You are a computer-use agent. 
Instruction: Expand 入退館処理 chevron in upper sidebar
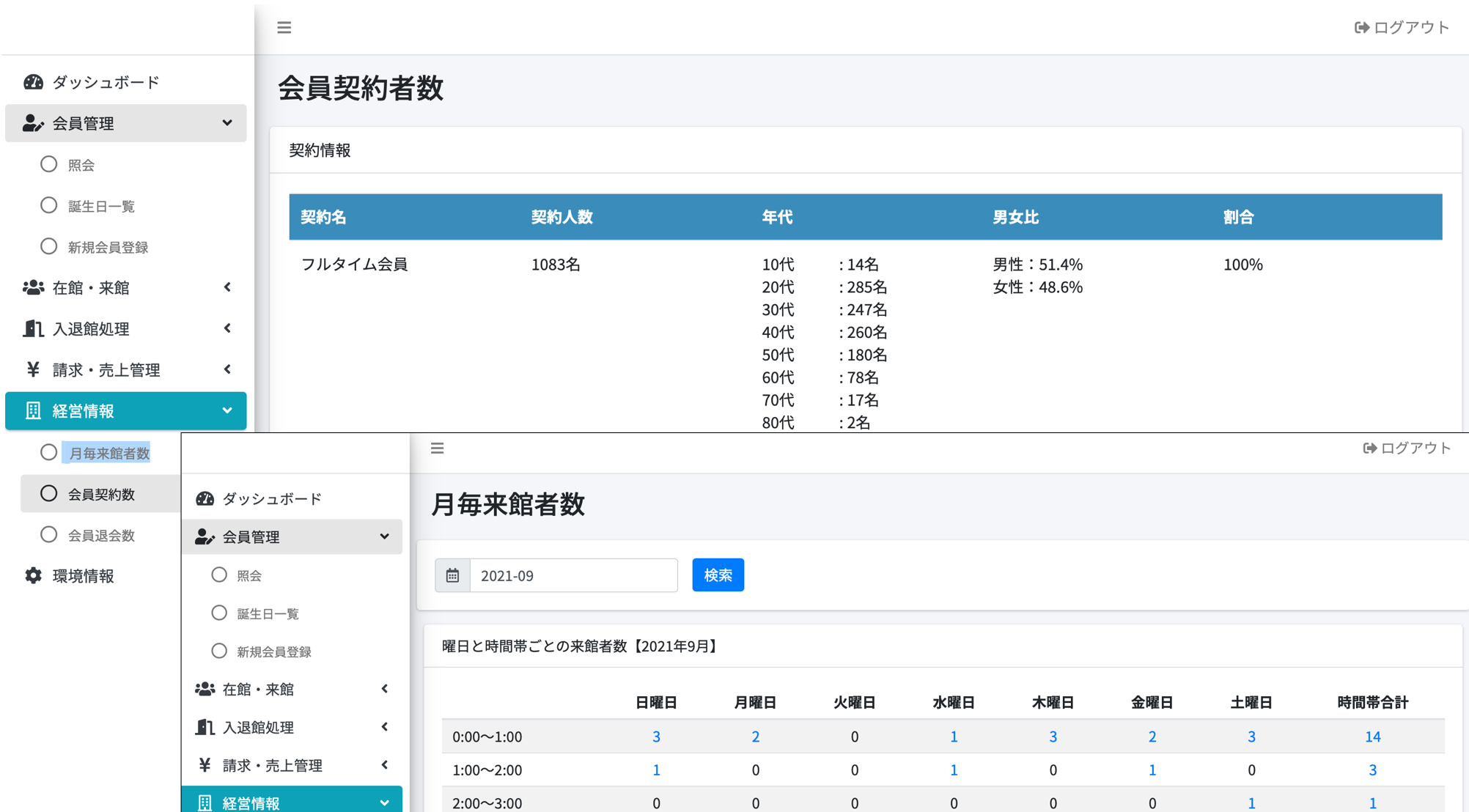click(227, 328)
